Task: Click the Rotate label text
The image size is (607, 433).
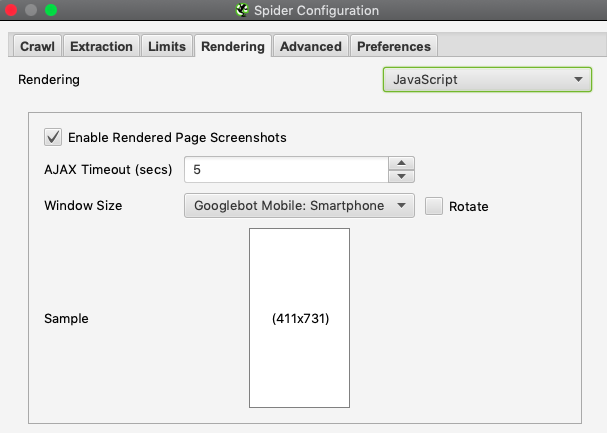Action: pyautogui.click(x=468, y=206)
